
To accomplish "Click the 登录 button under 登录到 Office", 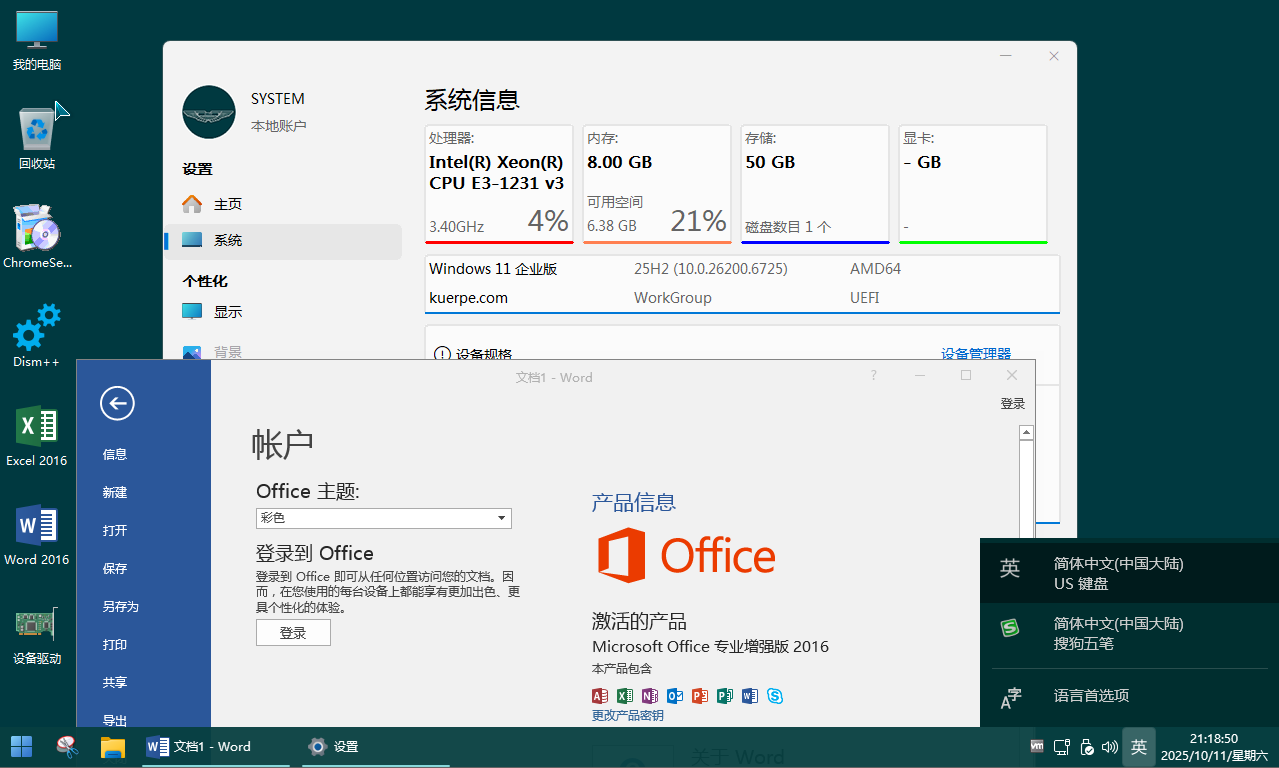I will point(293,633).
